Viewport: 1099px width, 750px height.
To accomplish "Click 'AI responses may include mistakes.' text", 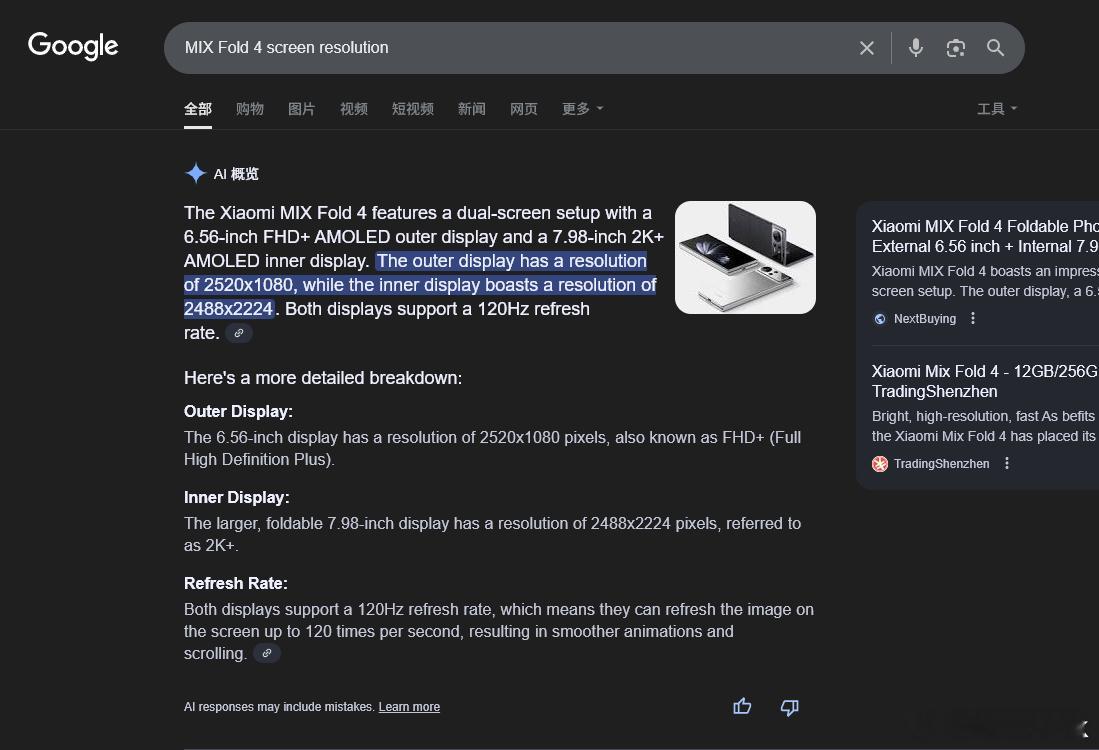I will (x=279, y=707).
